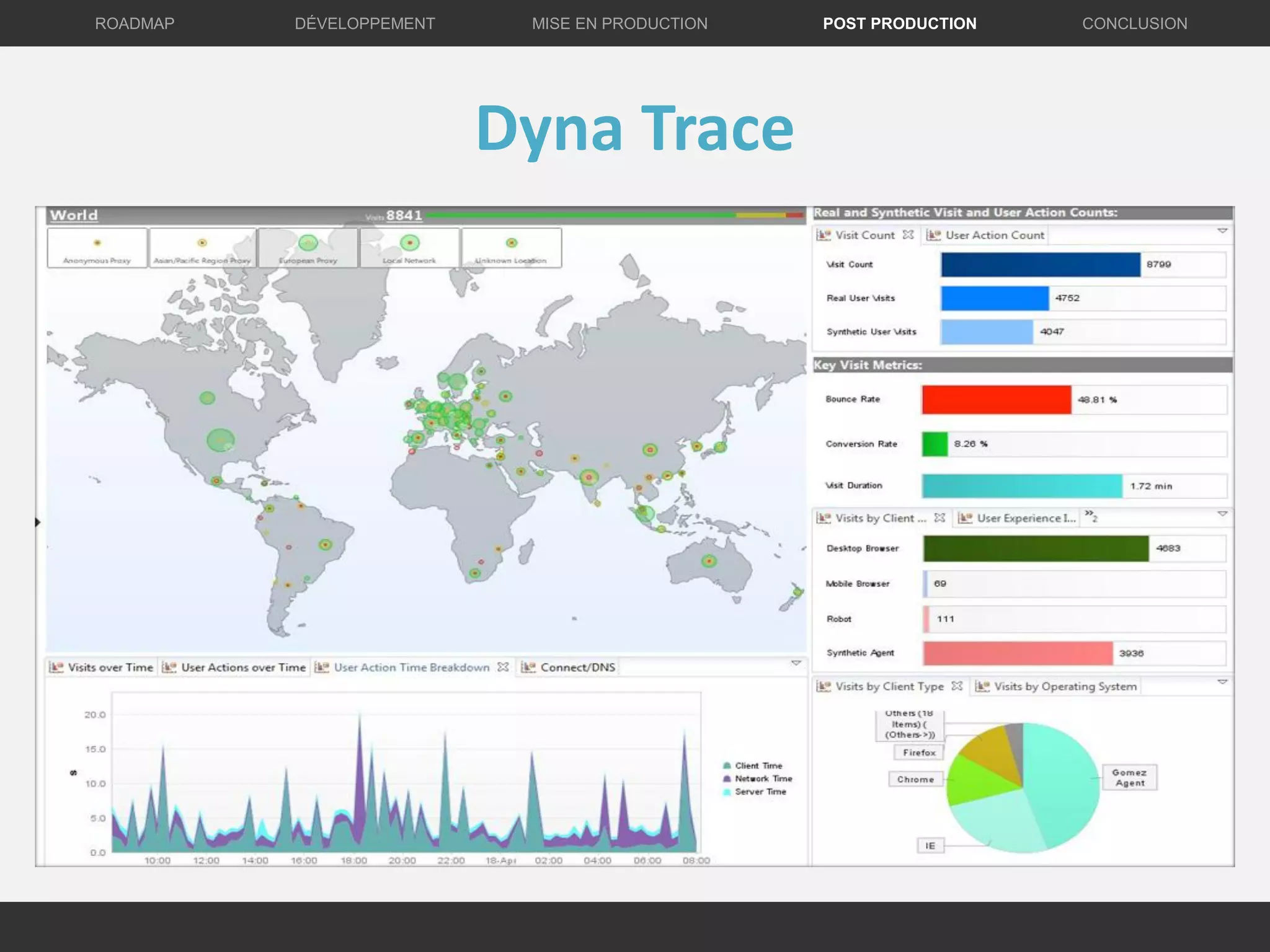Jump to the CONCLUSION section
This screenshot has width=1270, height=952.
[x=1135, y=24]
